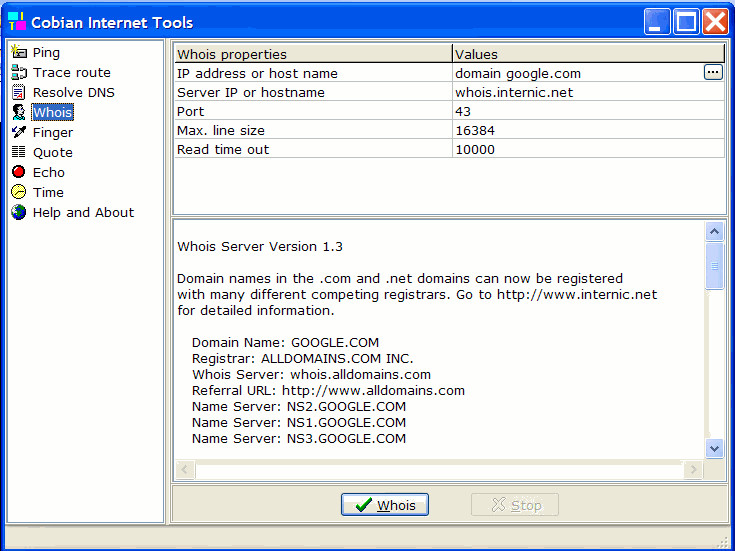
Task: Click the red Echo icon
Action: click(19, 172)
